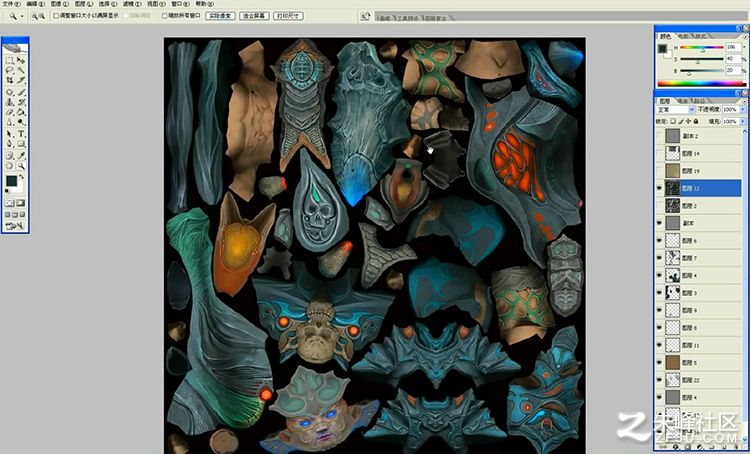Show layer 图层 2 visibility box
The width and height of the screenshot is (750, 454).
(660, 206)
